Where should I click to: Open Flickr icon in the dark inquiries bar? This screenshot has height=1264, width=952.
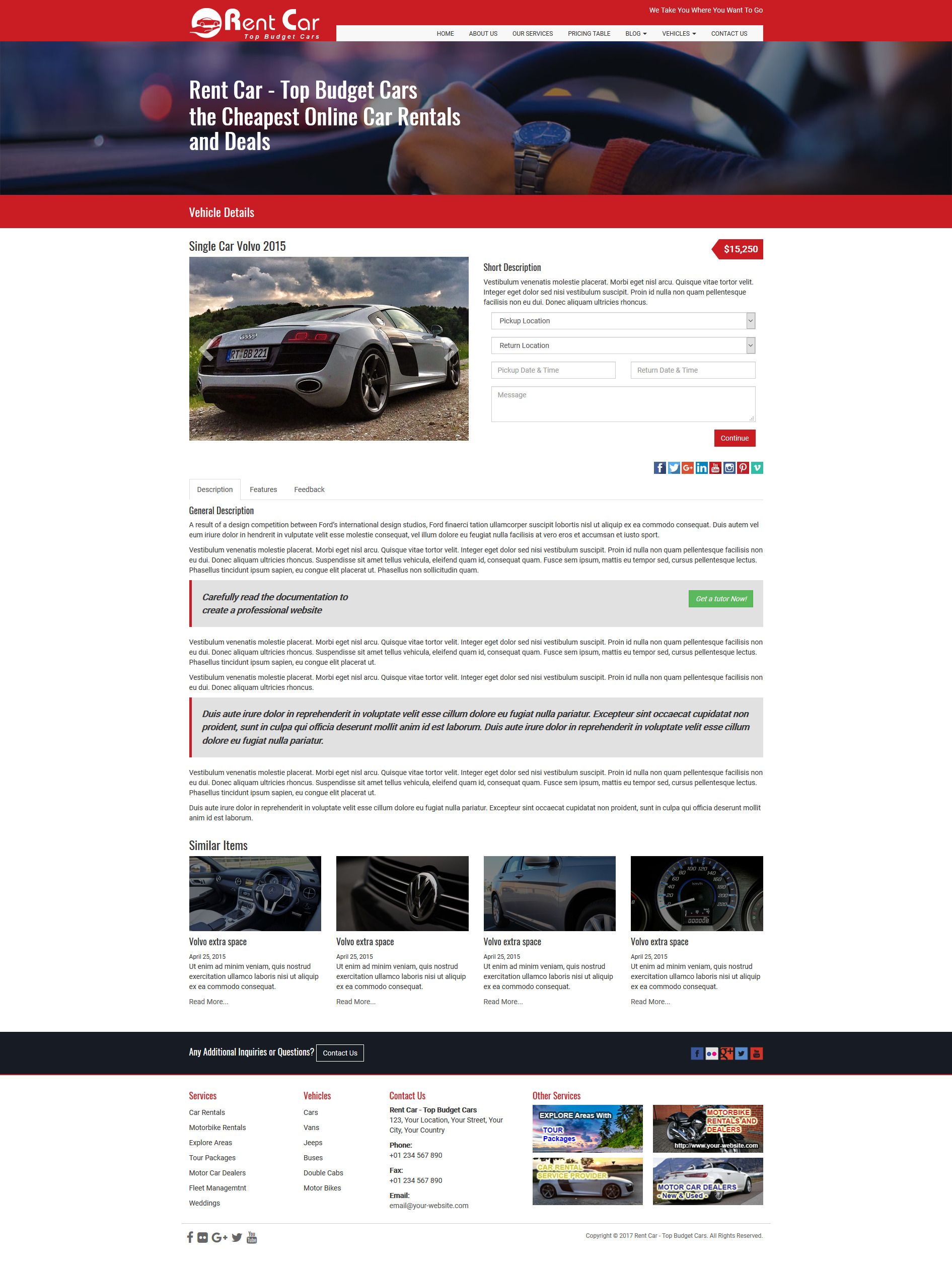(711, 1053)
